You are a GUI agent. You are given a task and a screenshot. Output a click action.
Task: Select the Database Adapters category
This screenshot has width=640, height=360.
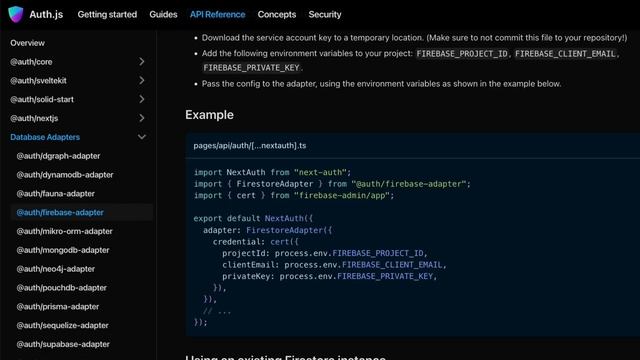45,137
